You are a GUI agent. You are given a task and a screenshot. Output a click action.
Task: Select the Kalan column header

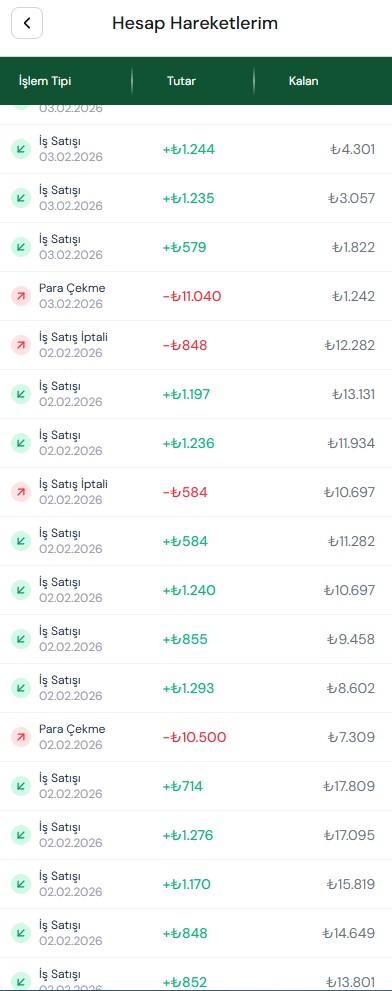click(303, 81)
